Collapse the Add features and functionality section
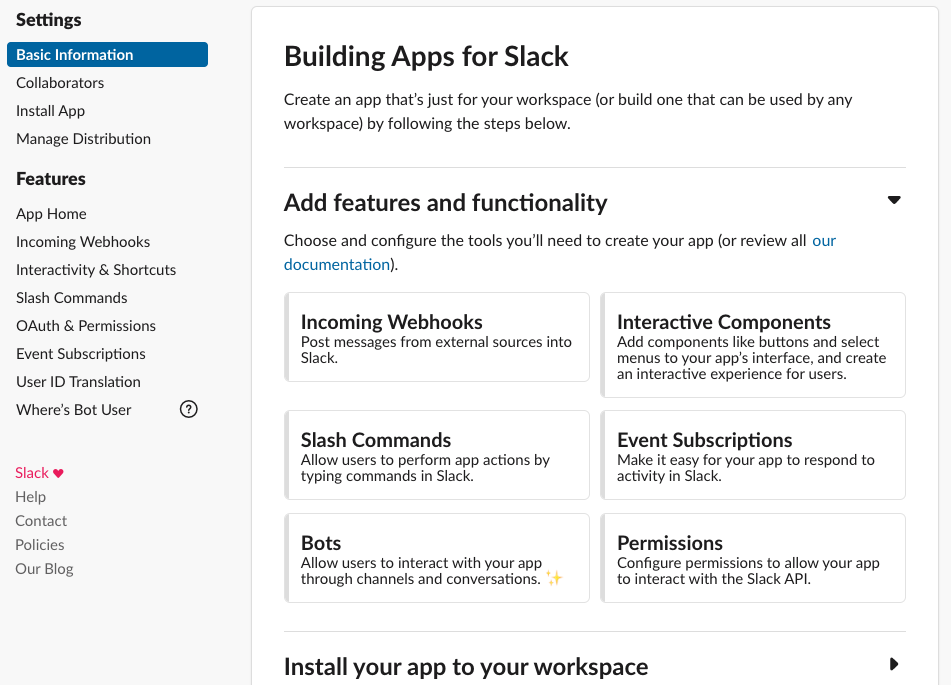The width and height of the screenshot is (951, 685). pos(894,201)
